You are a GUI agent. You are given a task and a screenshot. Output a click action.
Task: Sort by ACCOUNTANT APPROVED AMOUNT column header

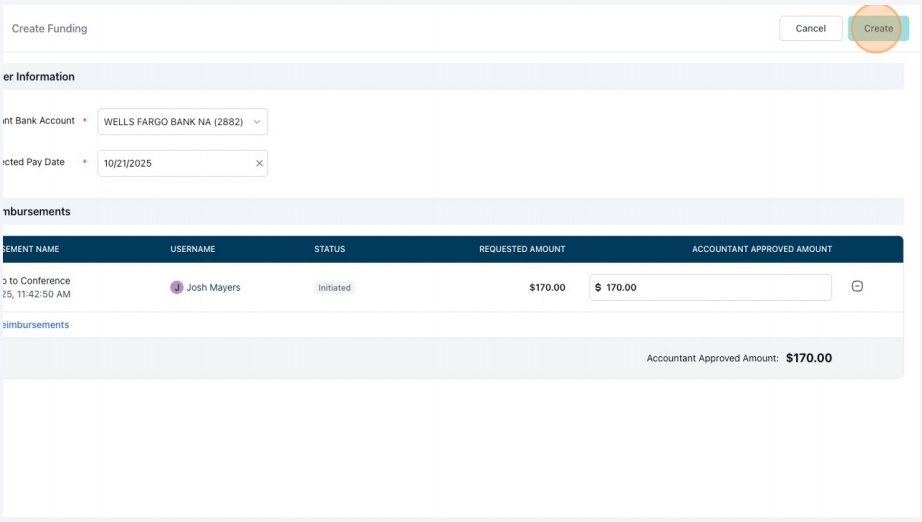762,249
